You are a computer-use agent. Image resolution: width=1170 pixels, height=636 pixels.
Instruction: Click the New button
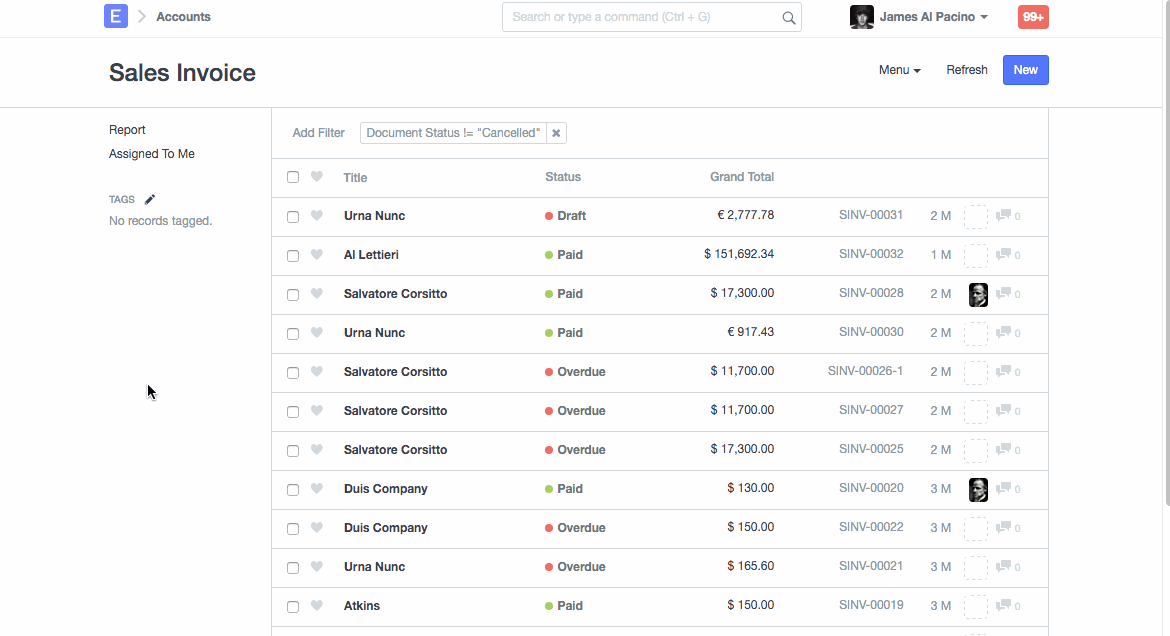point(1025,70)
